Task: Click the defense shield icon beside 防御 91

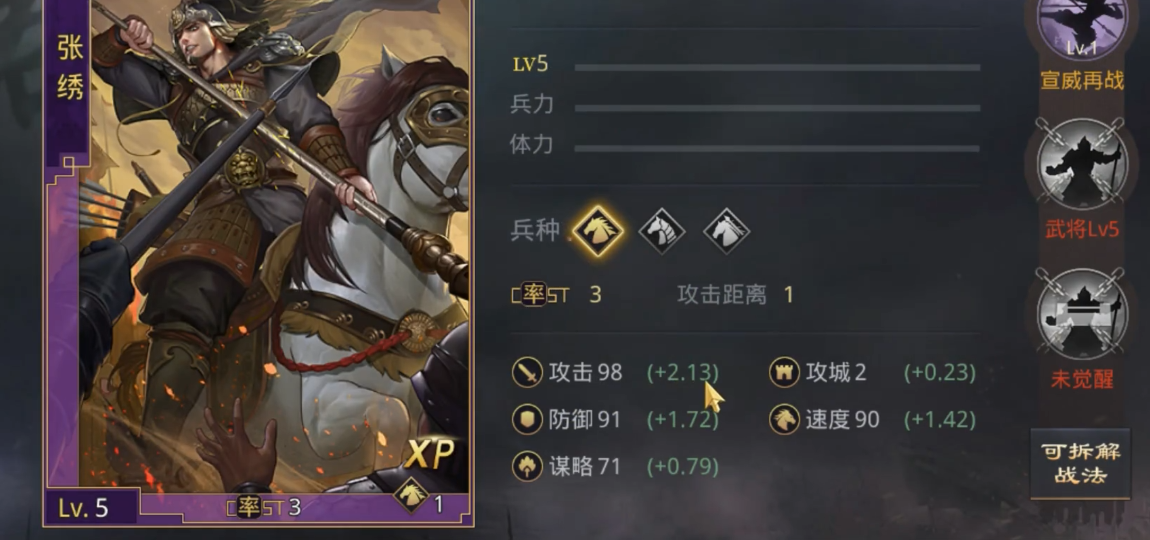Action: point(527,420)
